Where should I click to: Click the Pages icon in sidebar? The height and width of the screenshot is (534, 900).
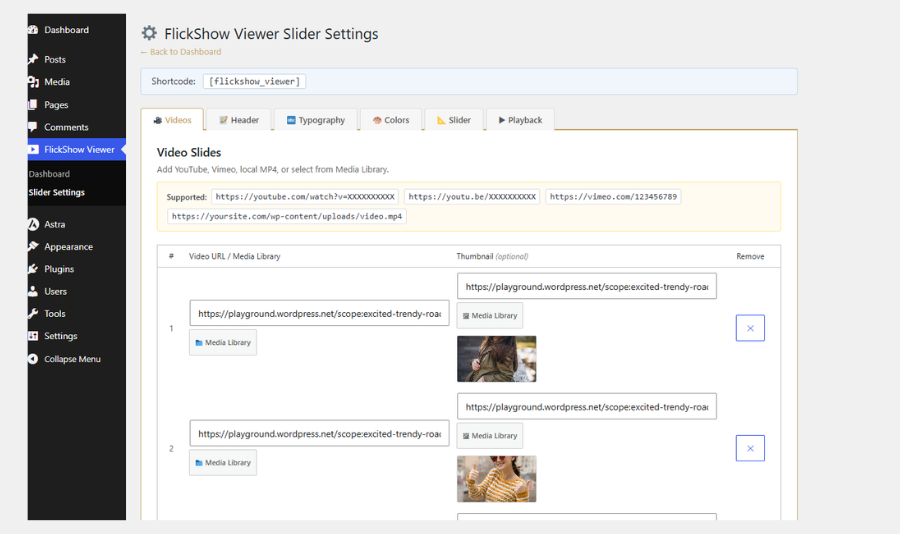33,105
